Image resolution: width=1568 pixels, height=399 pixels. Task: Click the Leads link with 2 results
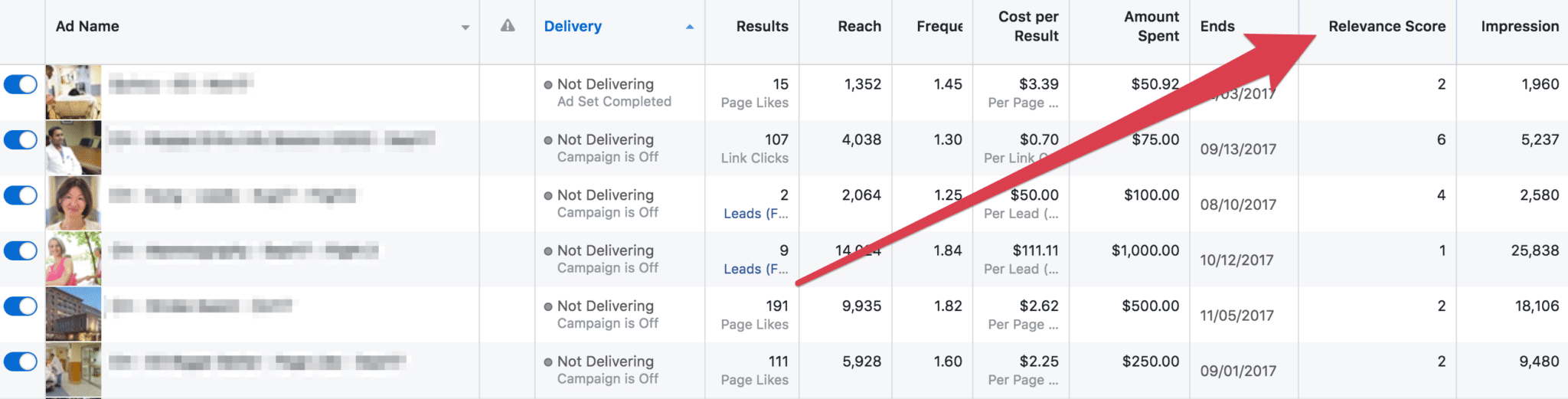pyautogui.click(x=756, y=214)
